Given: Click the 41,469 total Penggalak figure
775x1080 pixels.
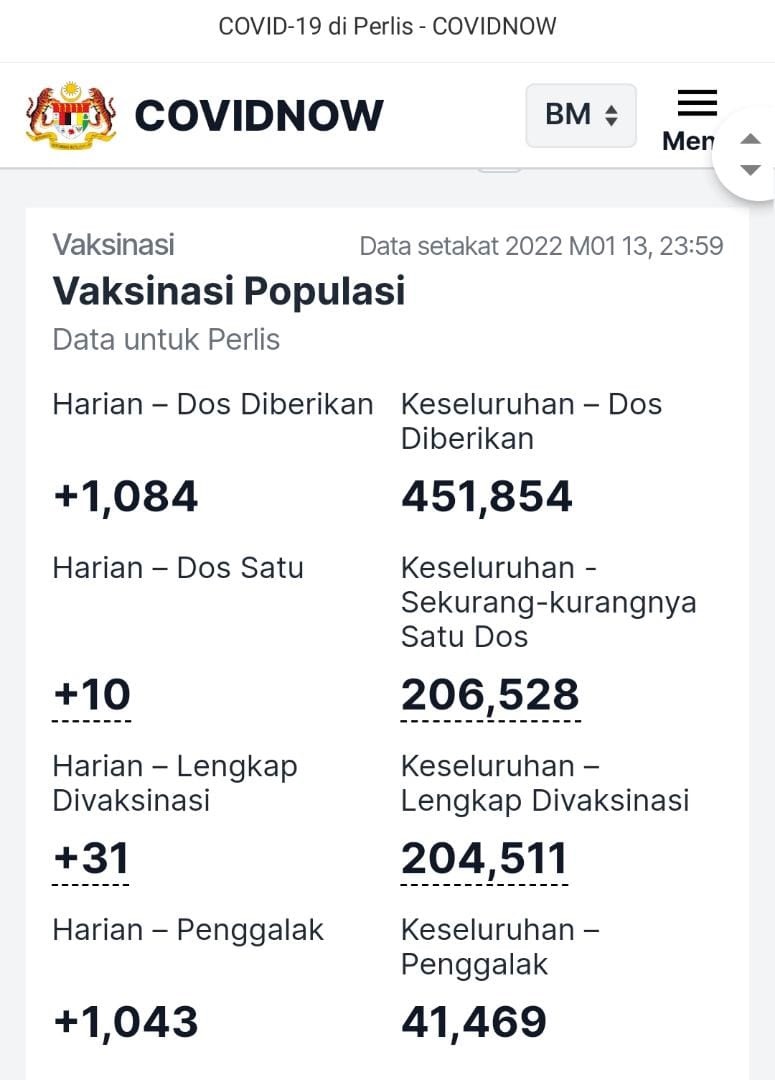Looking at the screenshot, I should (474, 1022).
